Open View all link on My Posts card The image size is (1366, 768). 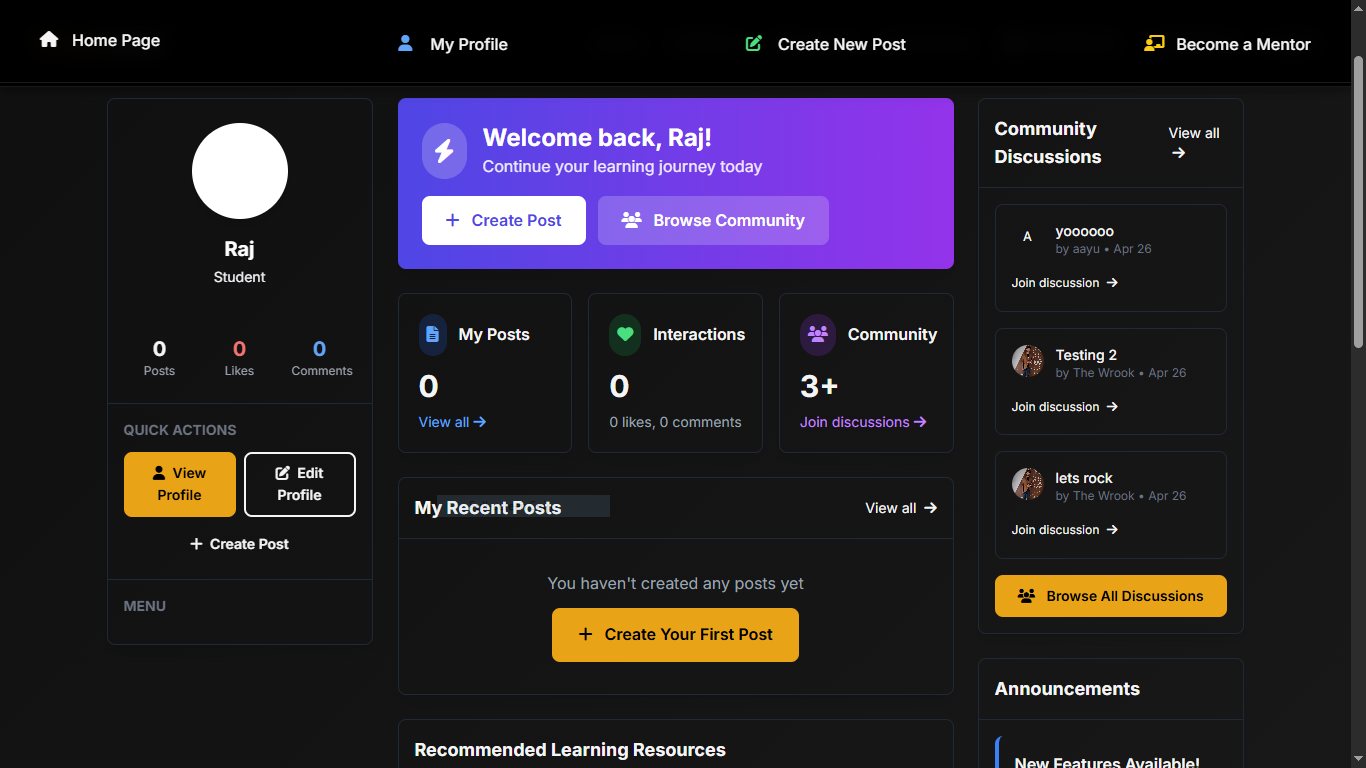coord(452,422)
